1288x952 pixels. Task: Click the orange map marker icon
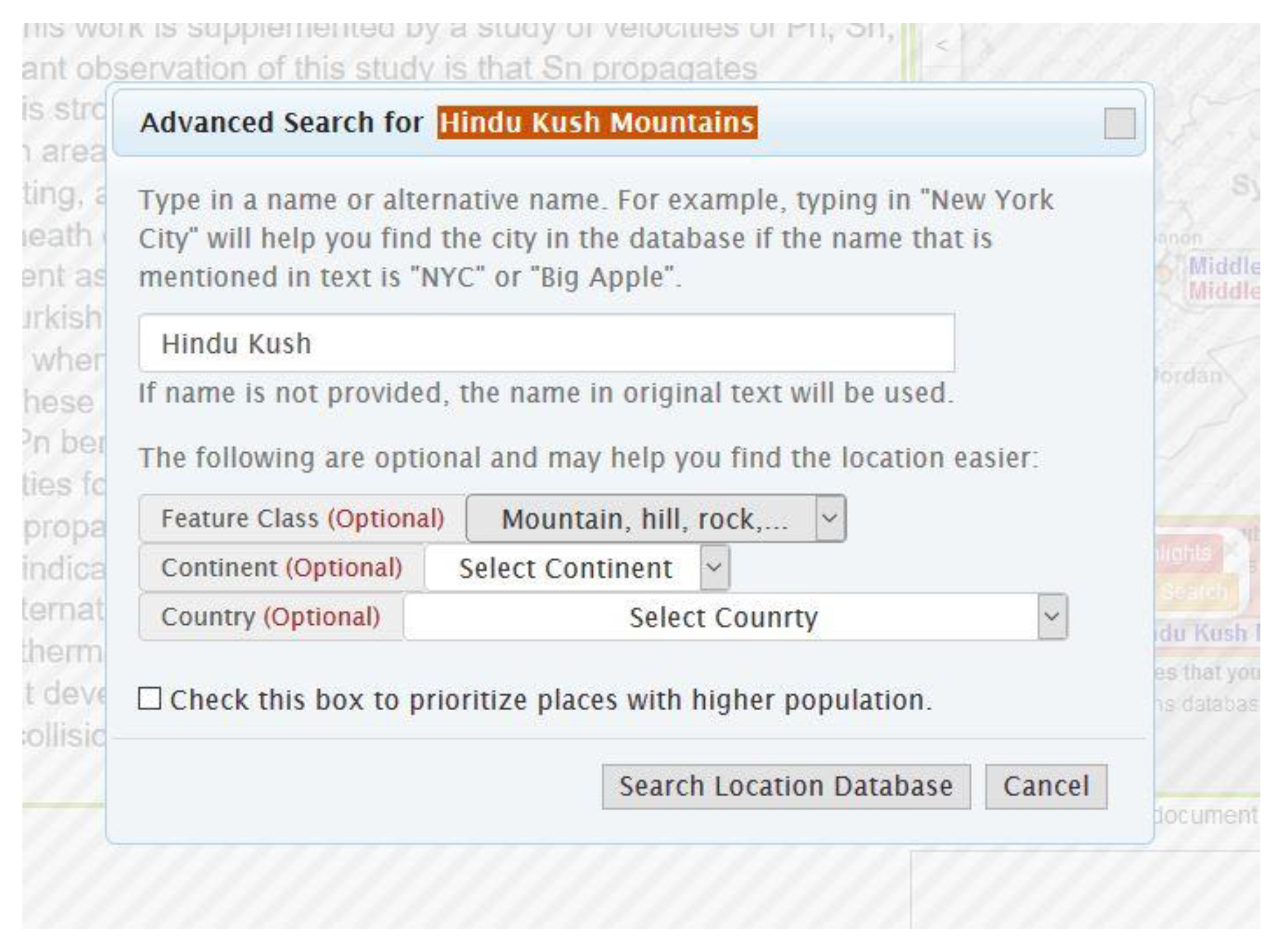pyautogui.click(x=1164, y=273)
